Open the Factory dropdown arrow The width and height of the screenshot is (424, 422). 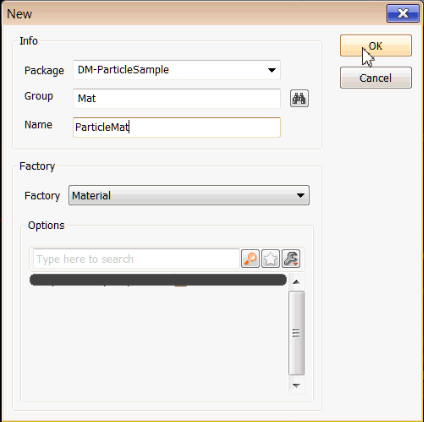coord(300,195)
